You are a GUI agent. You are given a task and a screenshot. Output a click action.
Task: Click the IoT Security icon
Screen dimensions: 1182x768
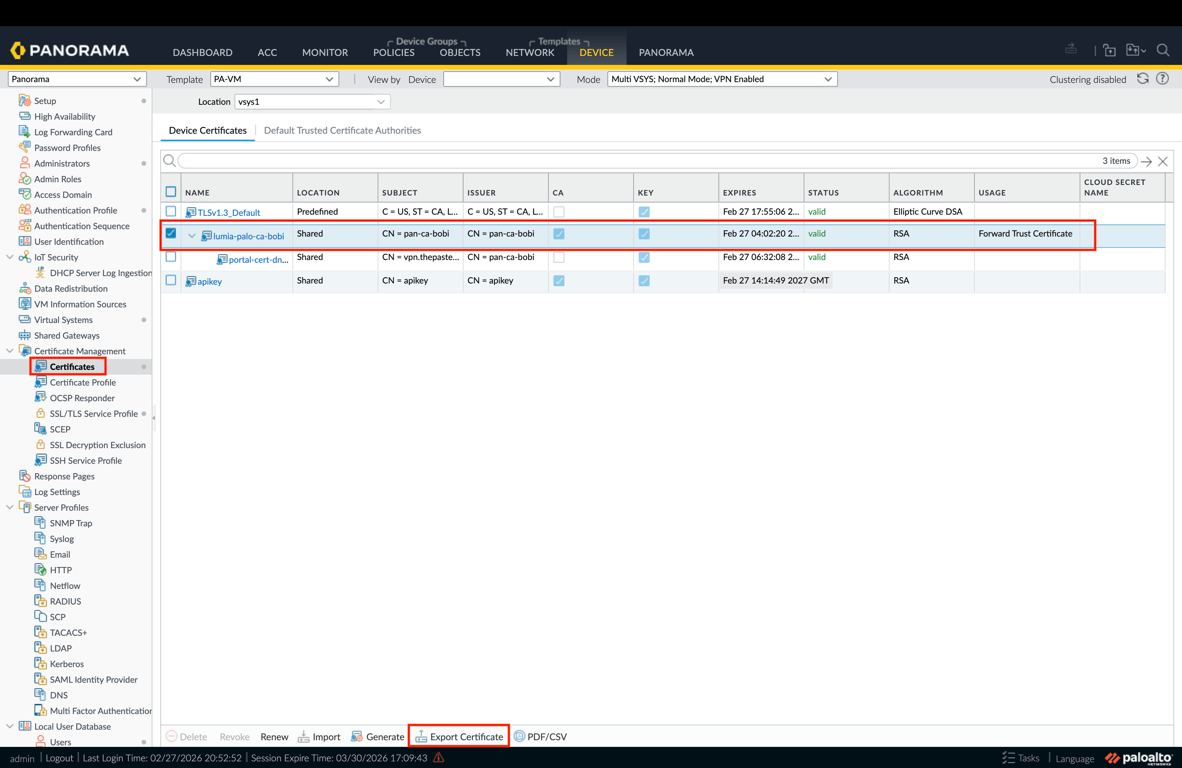25,257
